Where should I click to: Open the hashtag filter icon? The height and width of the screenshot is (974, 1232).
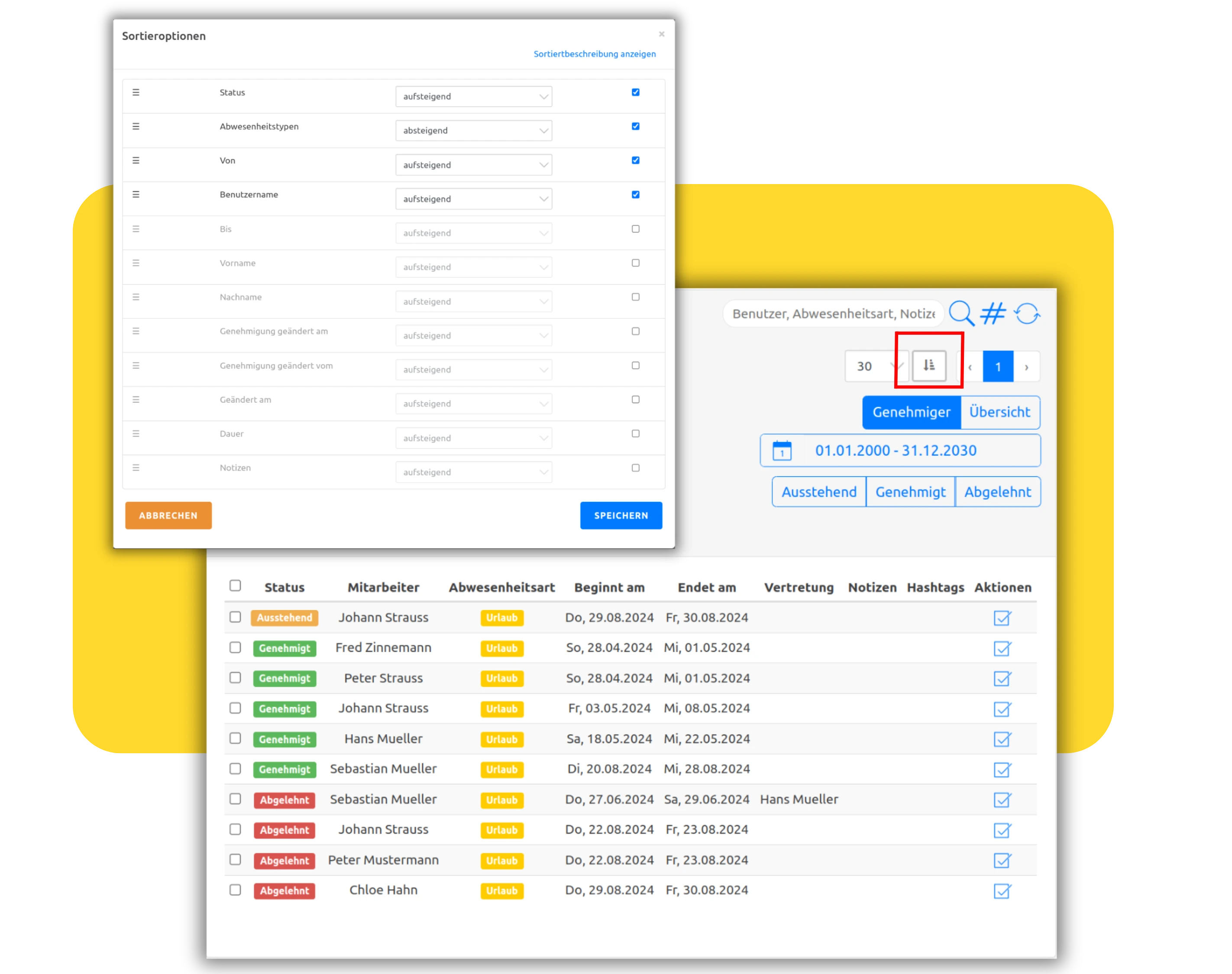(993, 313)
